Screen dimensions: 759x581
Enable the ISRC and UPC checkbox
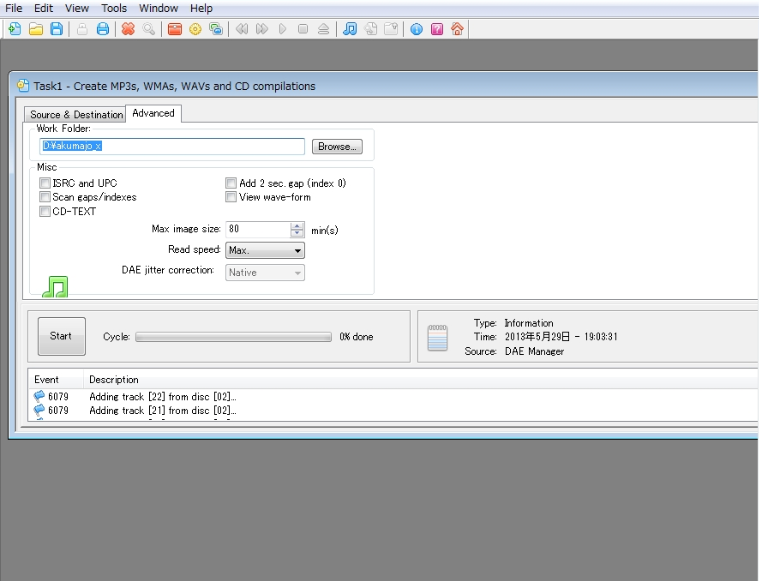[45, 183]
